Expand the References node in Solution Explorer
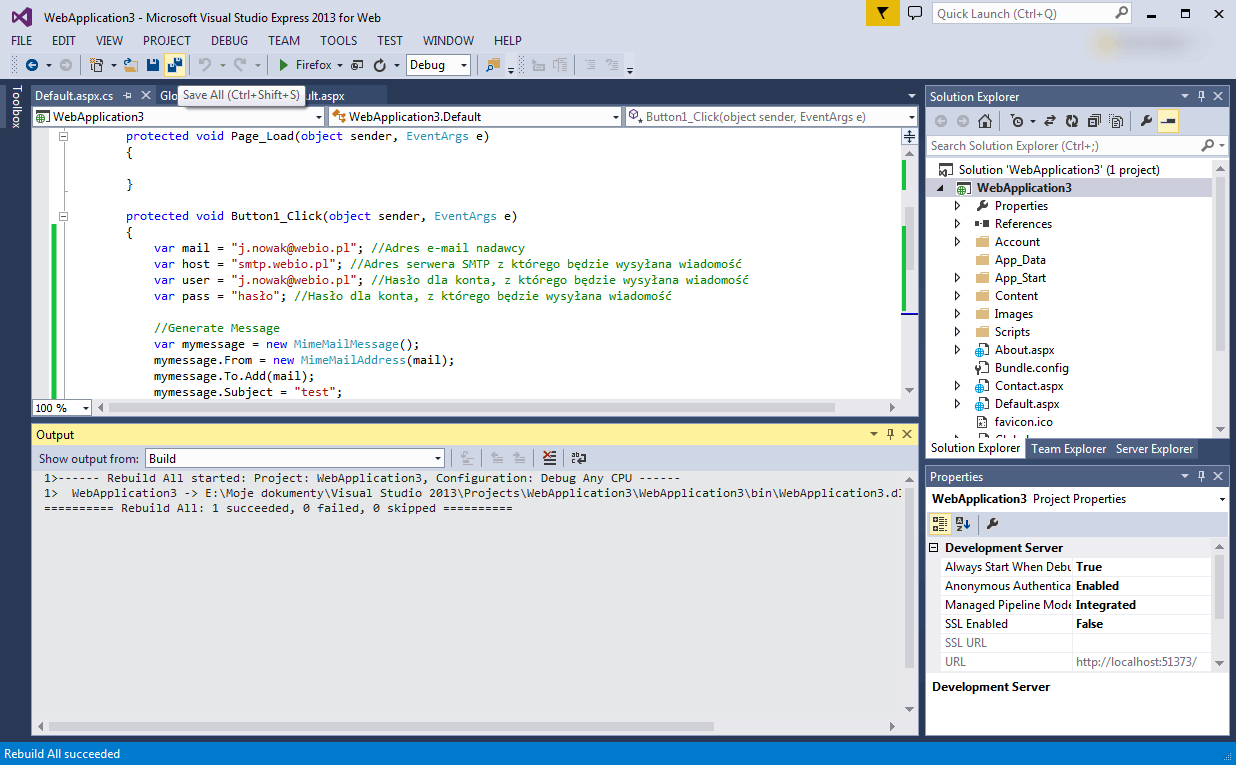Viewport: 1236px width, 765px height. pos(957,224)
